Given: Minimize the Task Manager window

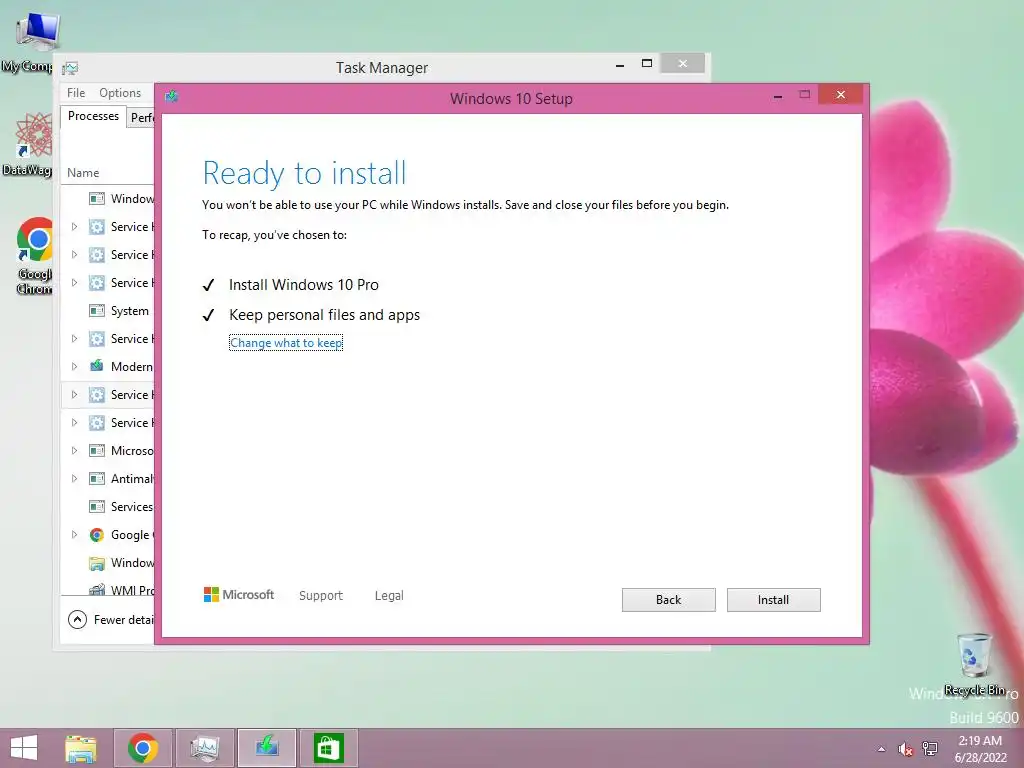Looking at the screenshot, I should coord(620,65).
